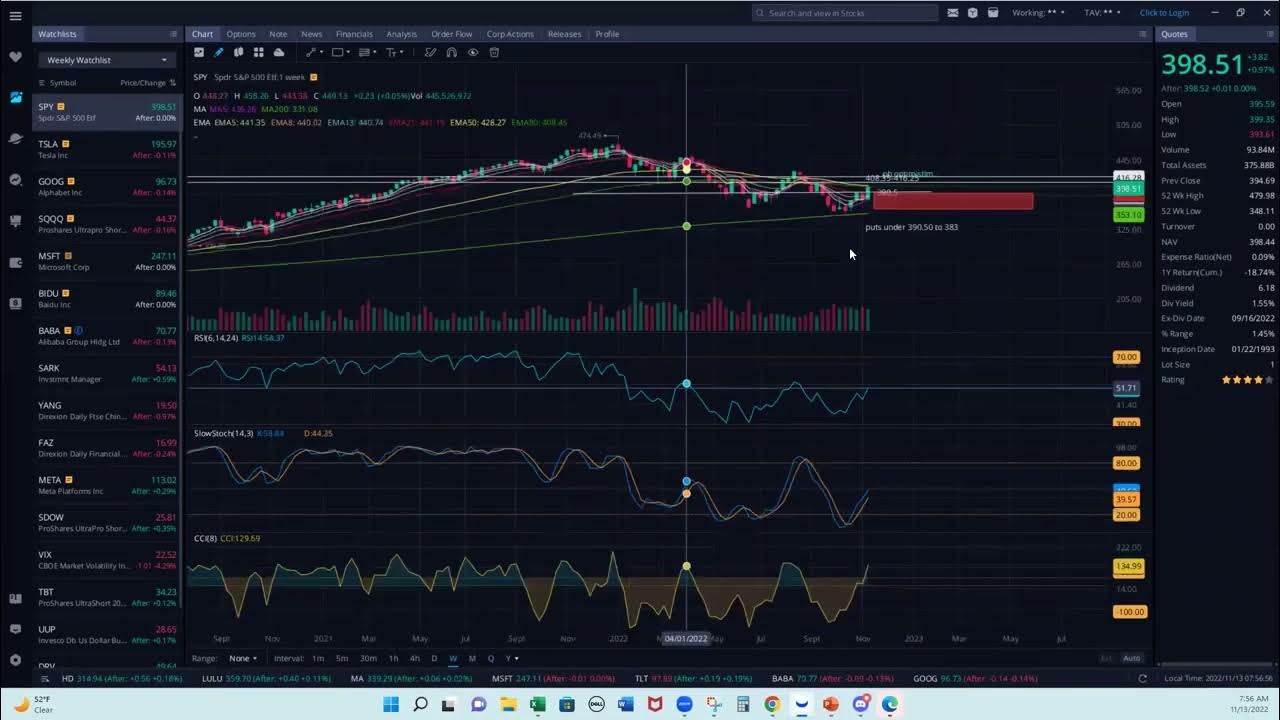Open the four-square grid layout icon
The image size is (1280, 720).
(x=258, y=52)
